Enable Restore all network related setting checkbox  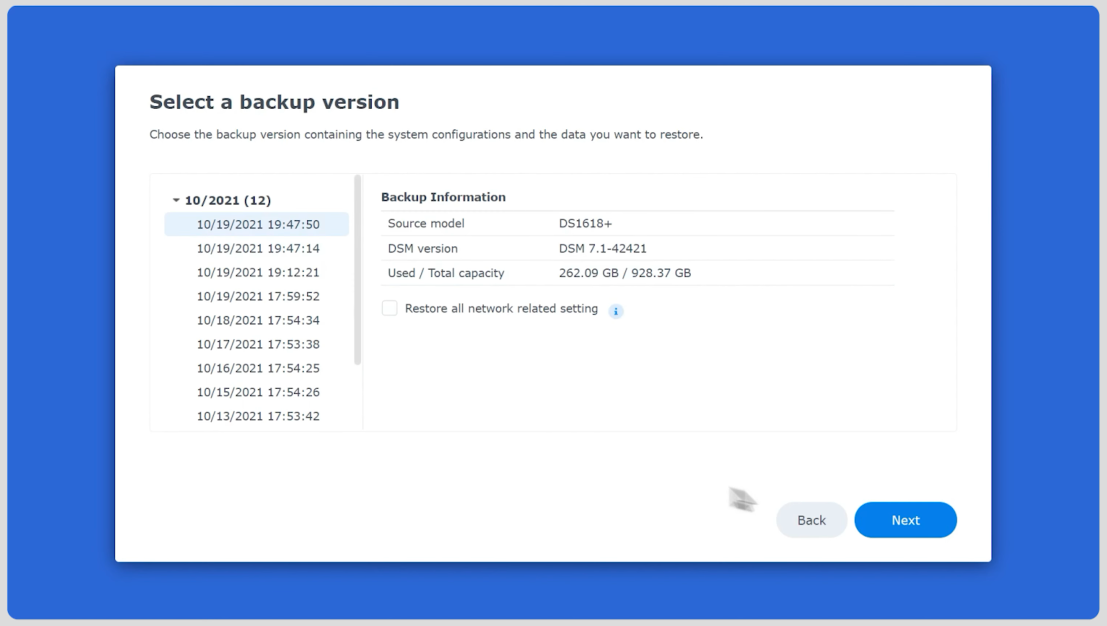(390, 308)
